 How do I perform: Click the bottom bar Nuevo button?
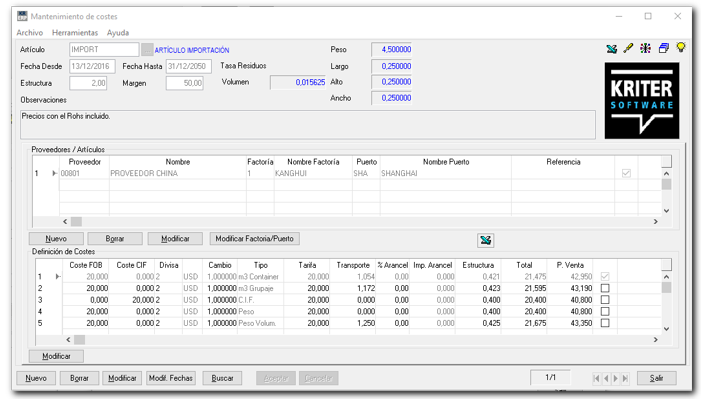(x=36, y=378)
